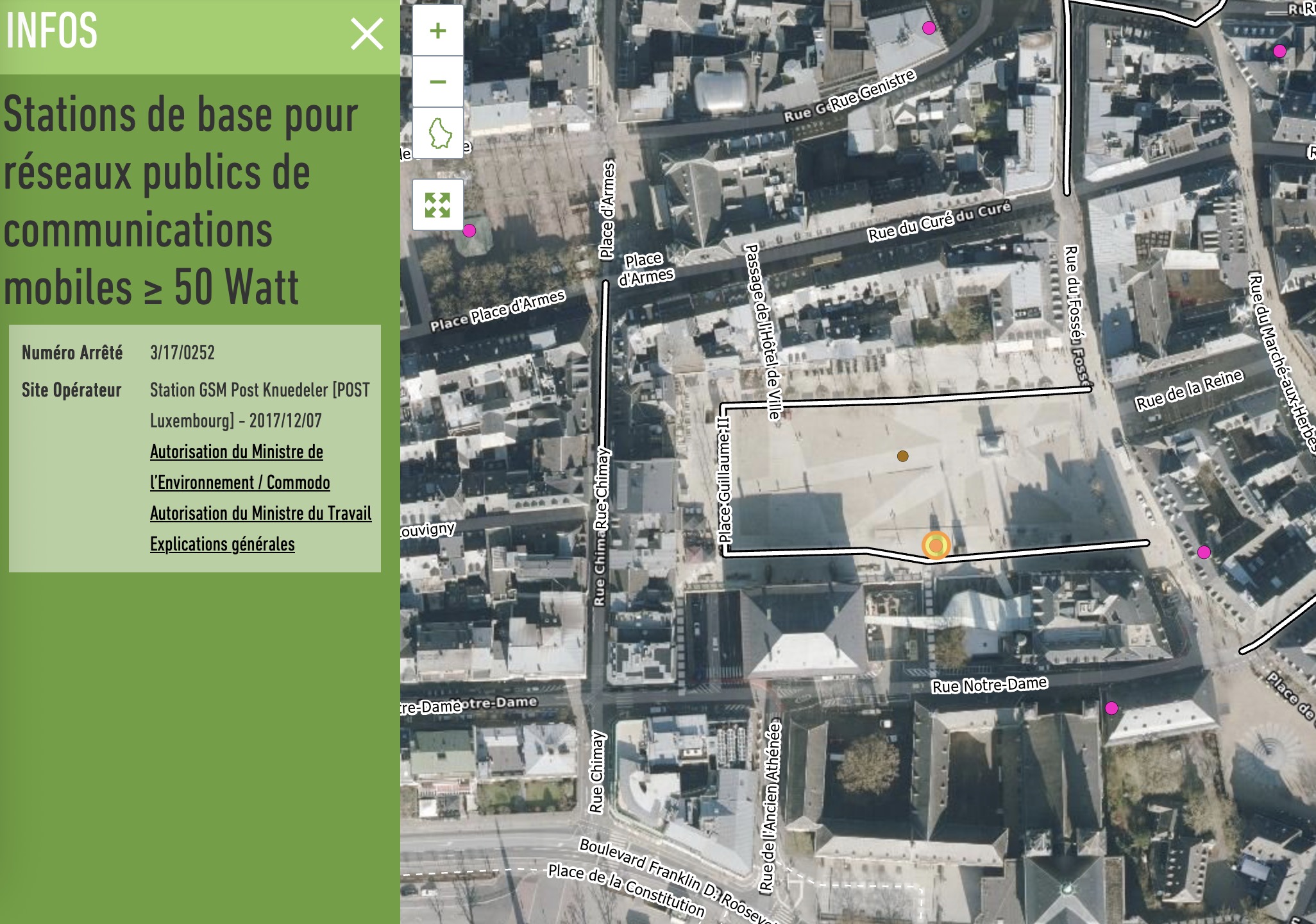Select the pink marker near Rue Genistre
This screenshot has height=924, width=1316.
[929, 28]
